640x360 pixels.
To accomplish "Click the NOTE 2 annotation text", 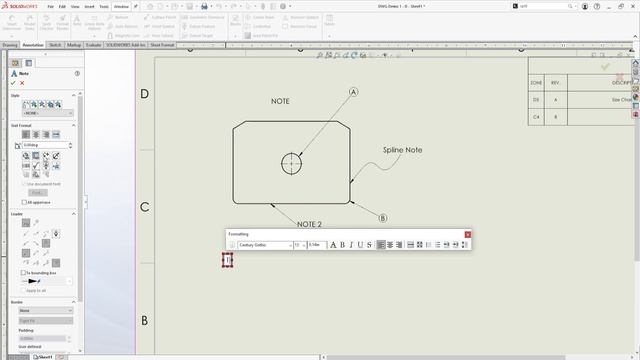I will pyautogui.click(x=309, y=224).
